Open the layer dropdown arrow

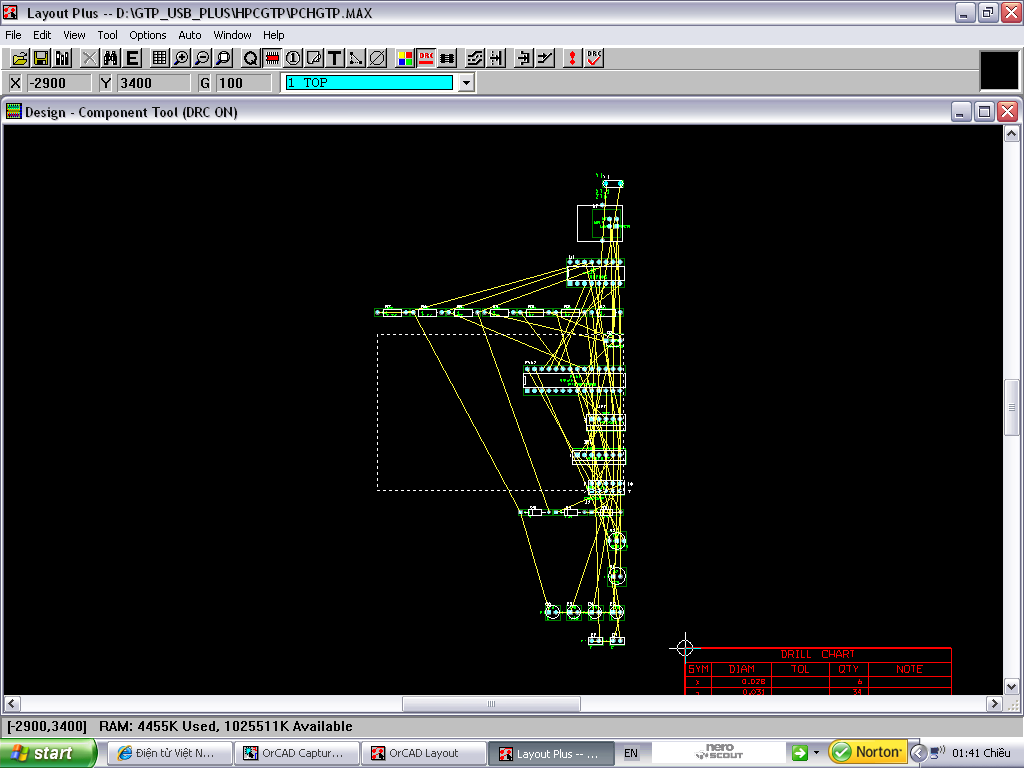coord(466,83)
